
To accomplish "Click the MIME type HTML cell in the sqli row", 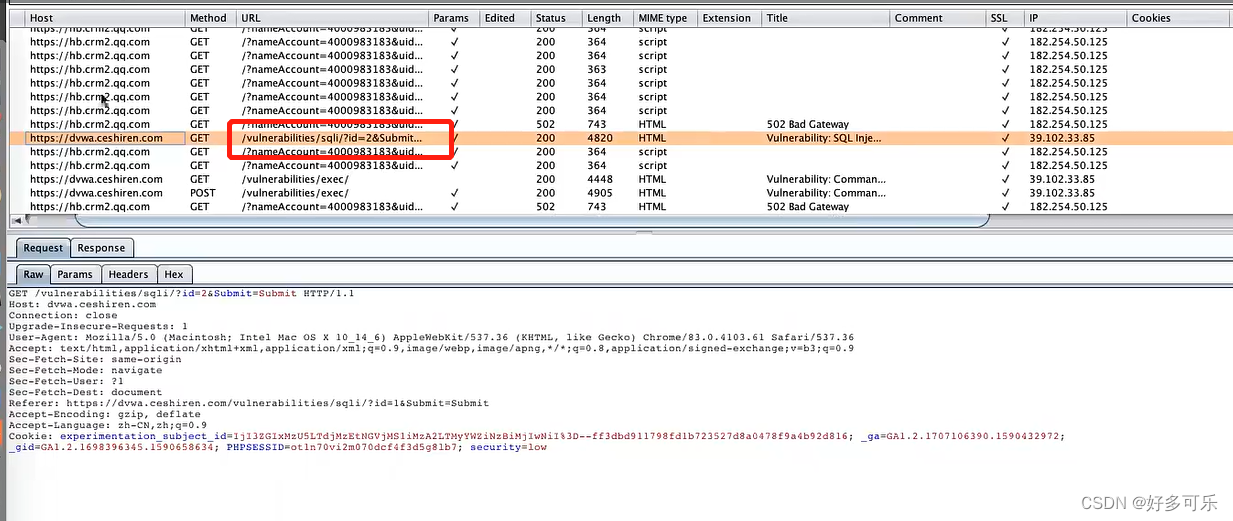I will 652,138.
